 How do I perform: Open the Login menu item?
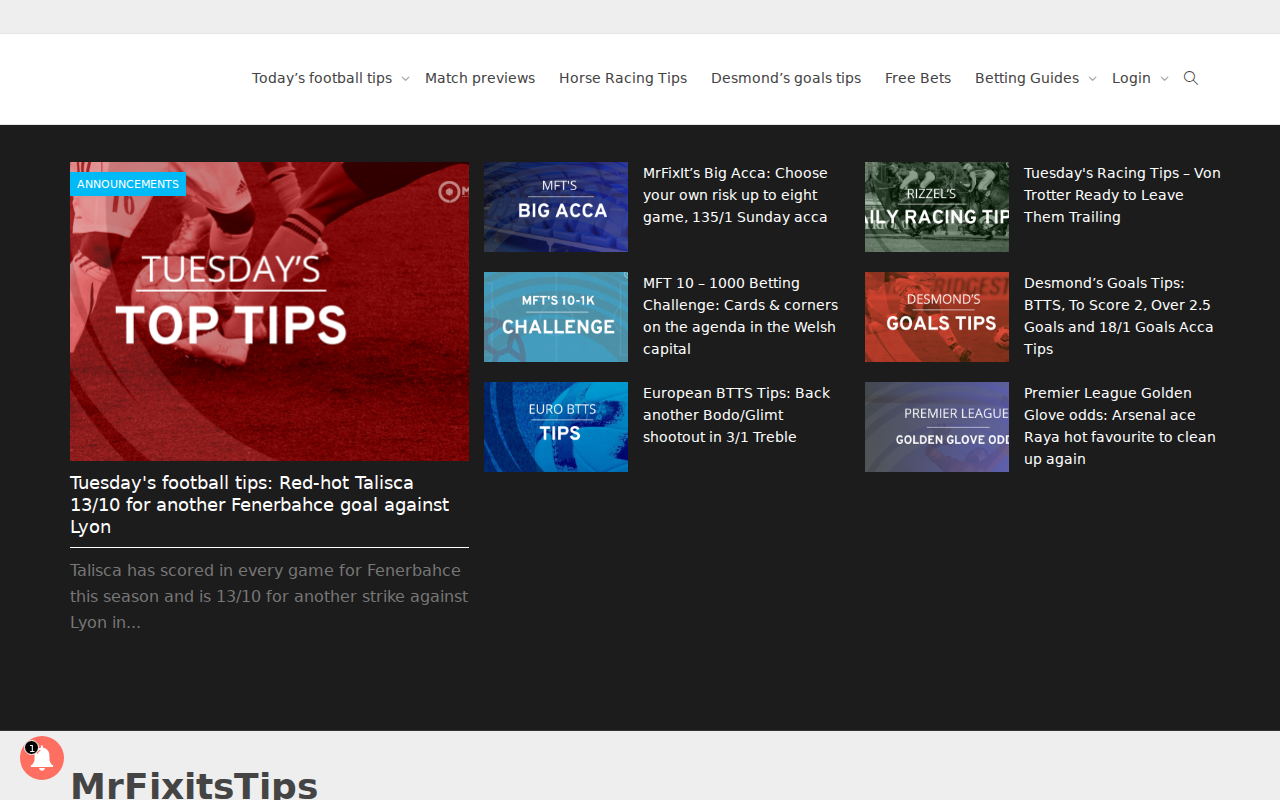(1131, 78)
